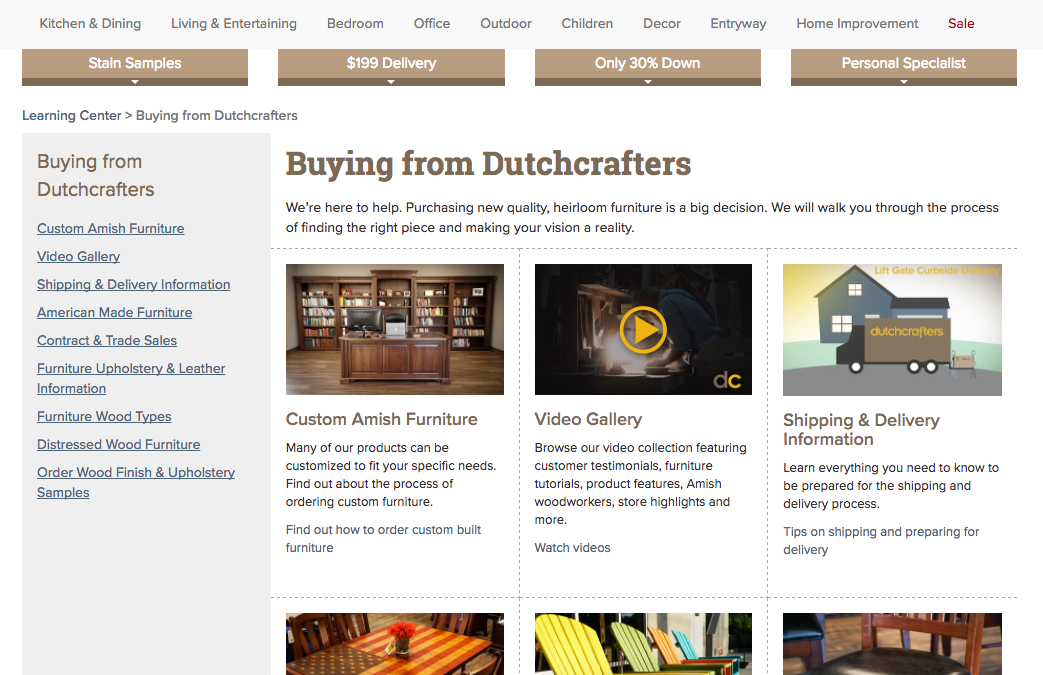Expand the Personal Specialist banner

pos(903,67)
